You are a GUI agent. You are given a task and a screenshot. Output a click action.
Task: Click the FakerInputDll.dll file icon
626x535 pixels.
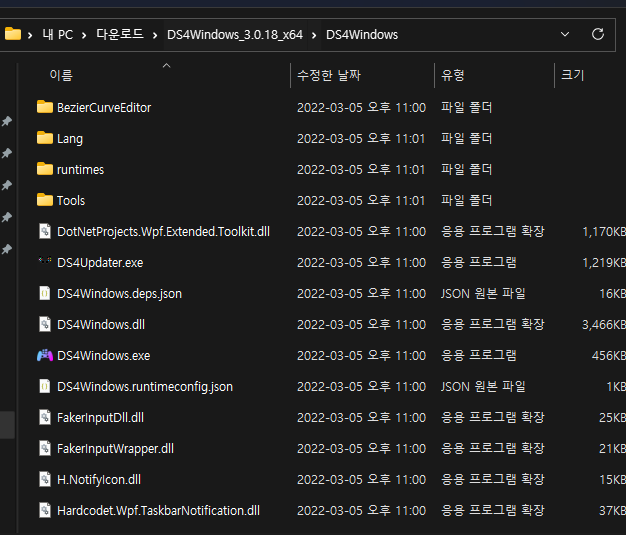point(45,417)
